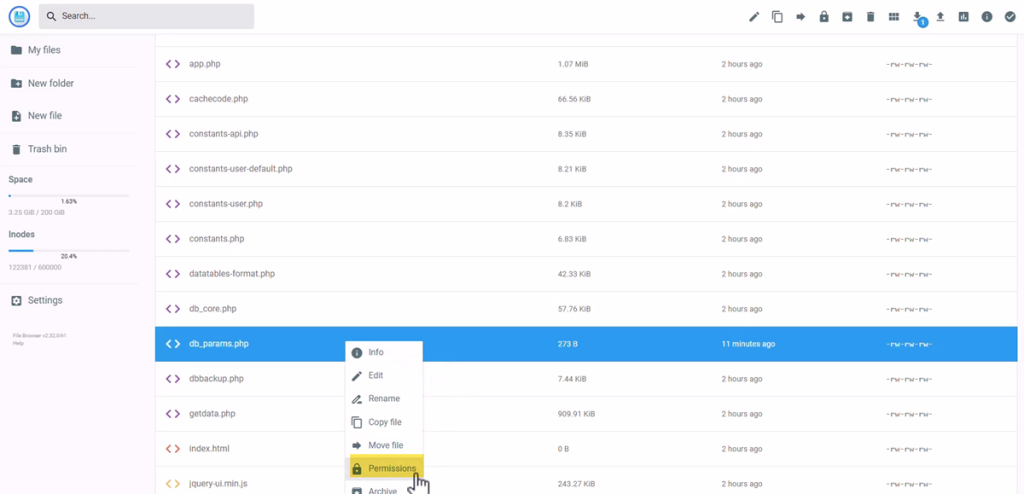1024x494 pixels.
Task: Click code icon beside app.php
Action: 172,64
